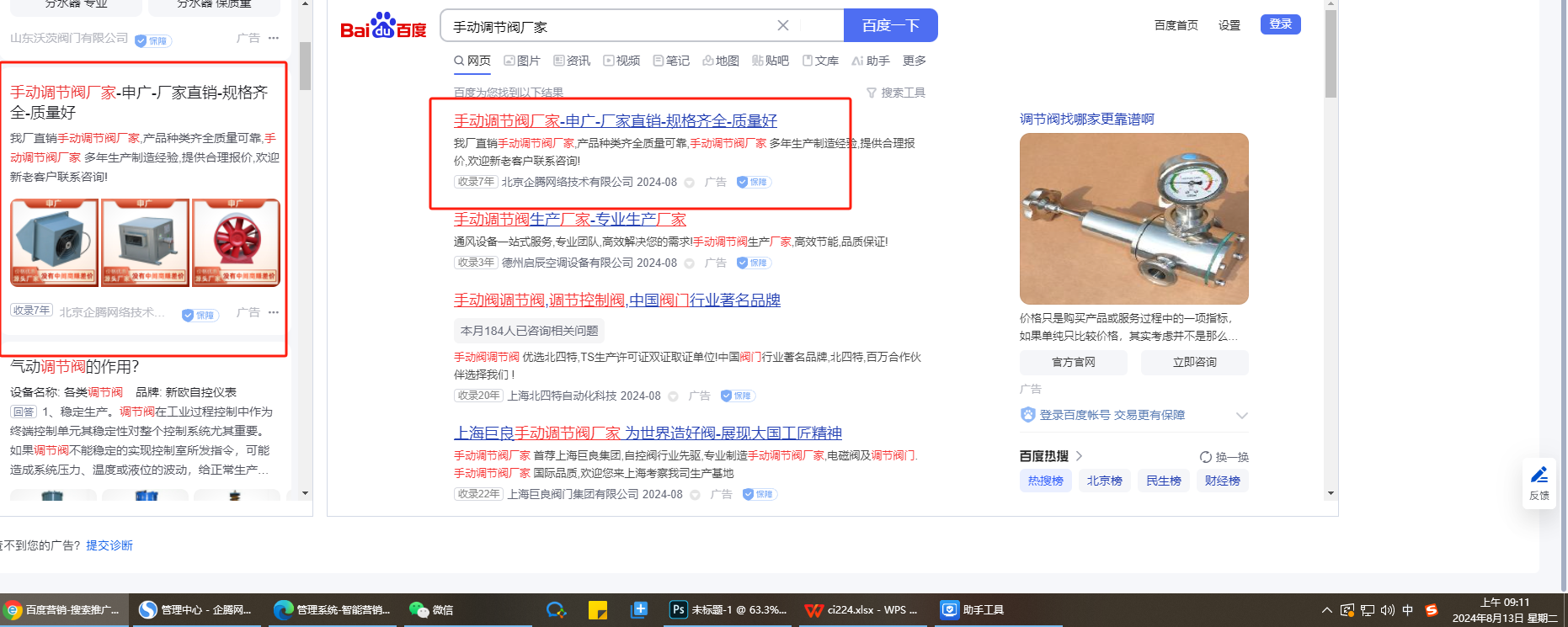This screenshot has width=1568, height=627.
Task: Open 搜索工具 filter options
Action: click(x=896, y=93)
